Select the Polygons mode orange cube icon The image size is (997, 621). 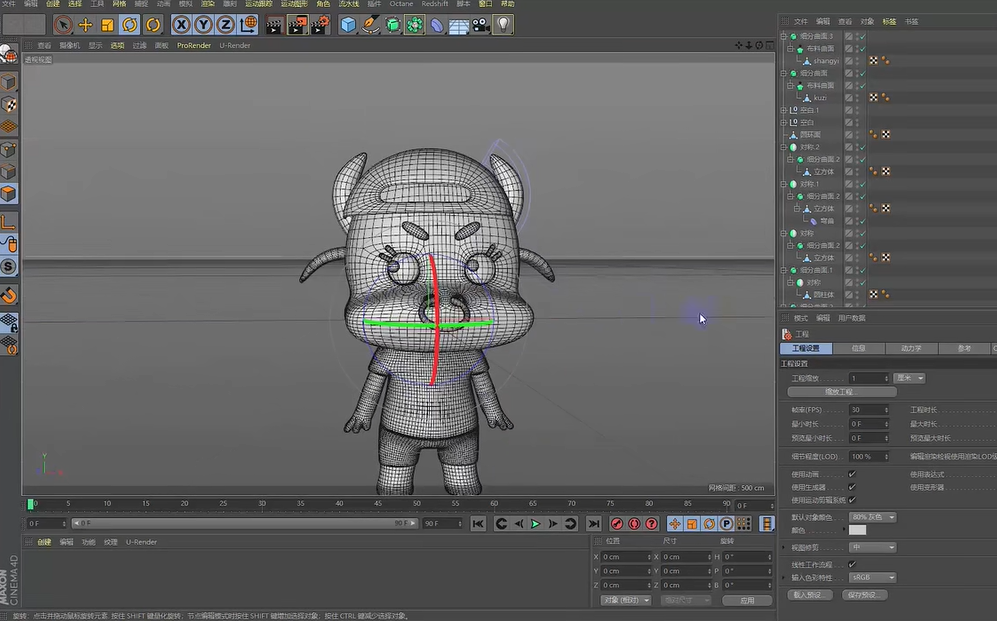tap(9, 193)
